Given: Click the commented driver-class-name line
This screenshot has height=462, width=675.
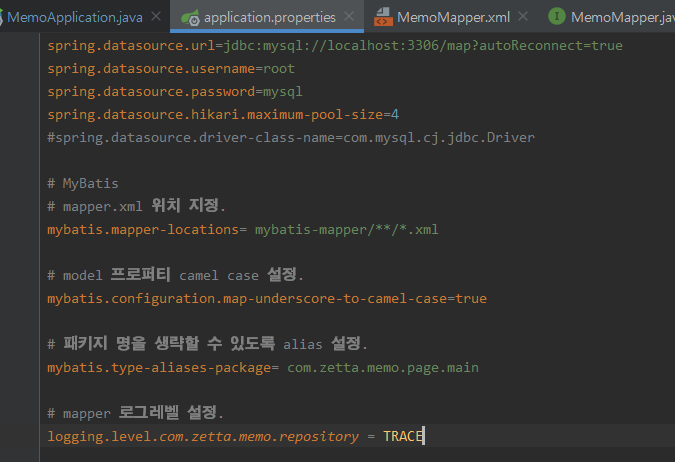Looking at the screenshot, I should (291, 138).
